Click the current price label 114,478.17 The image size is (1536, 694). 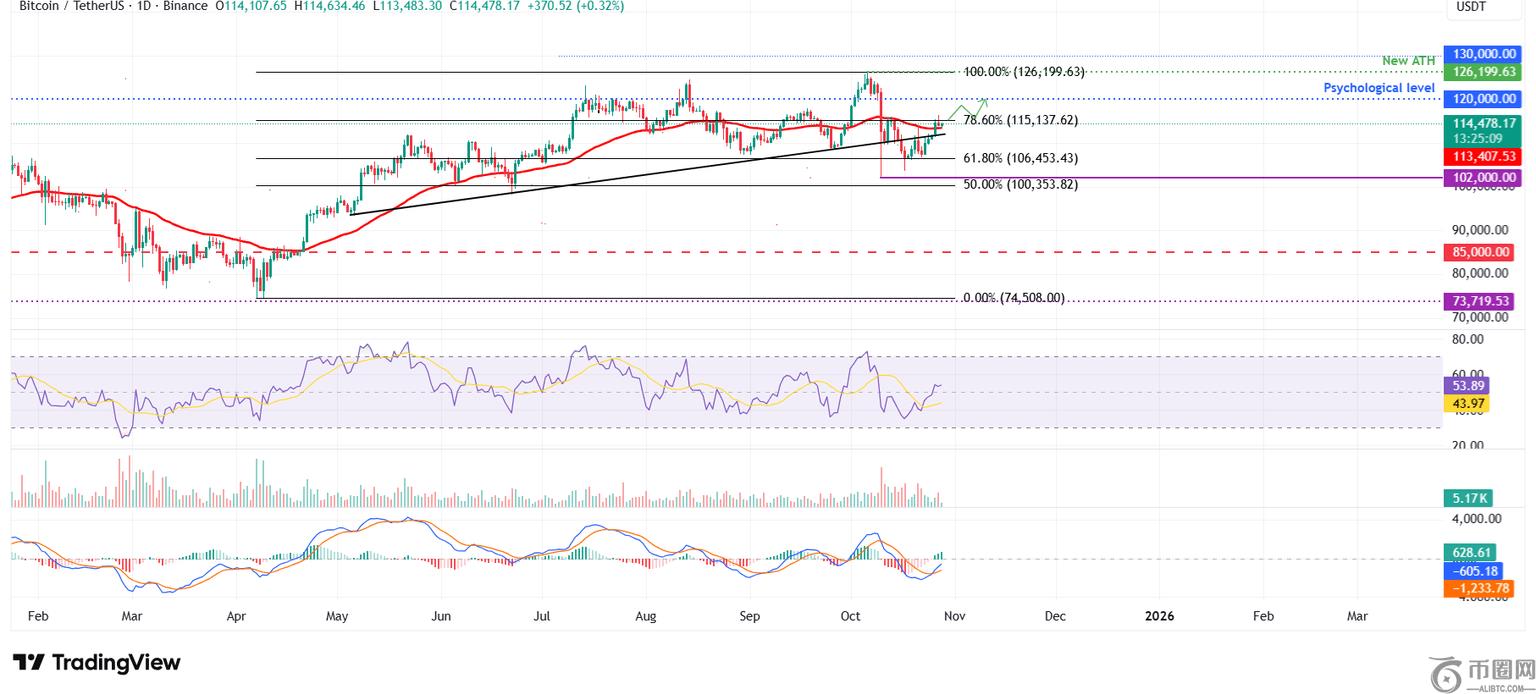(x=1479, y=124)
